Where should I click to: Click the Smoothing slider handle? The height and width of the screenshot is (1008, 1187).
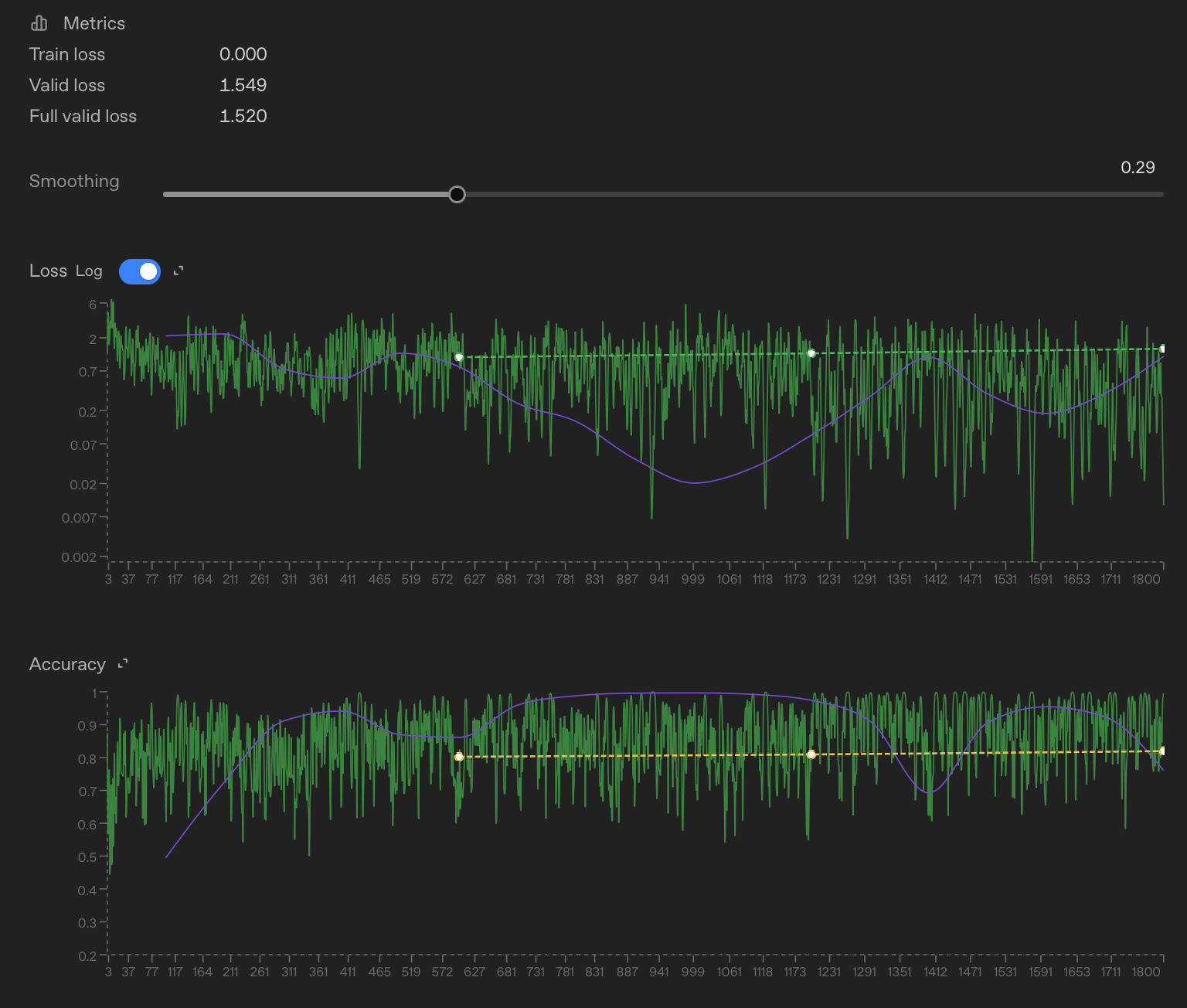coord(457,194)
